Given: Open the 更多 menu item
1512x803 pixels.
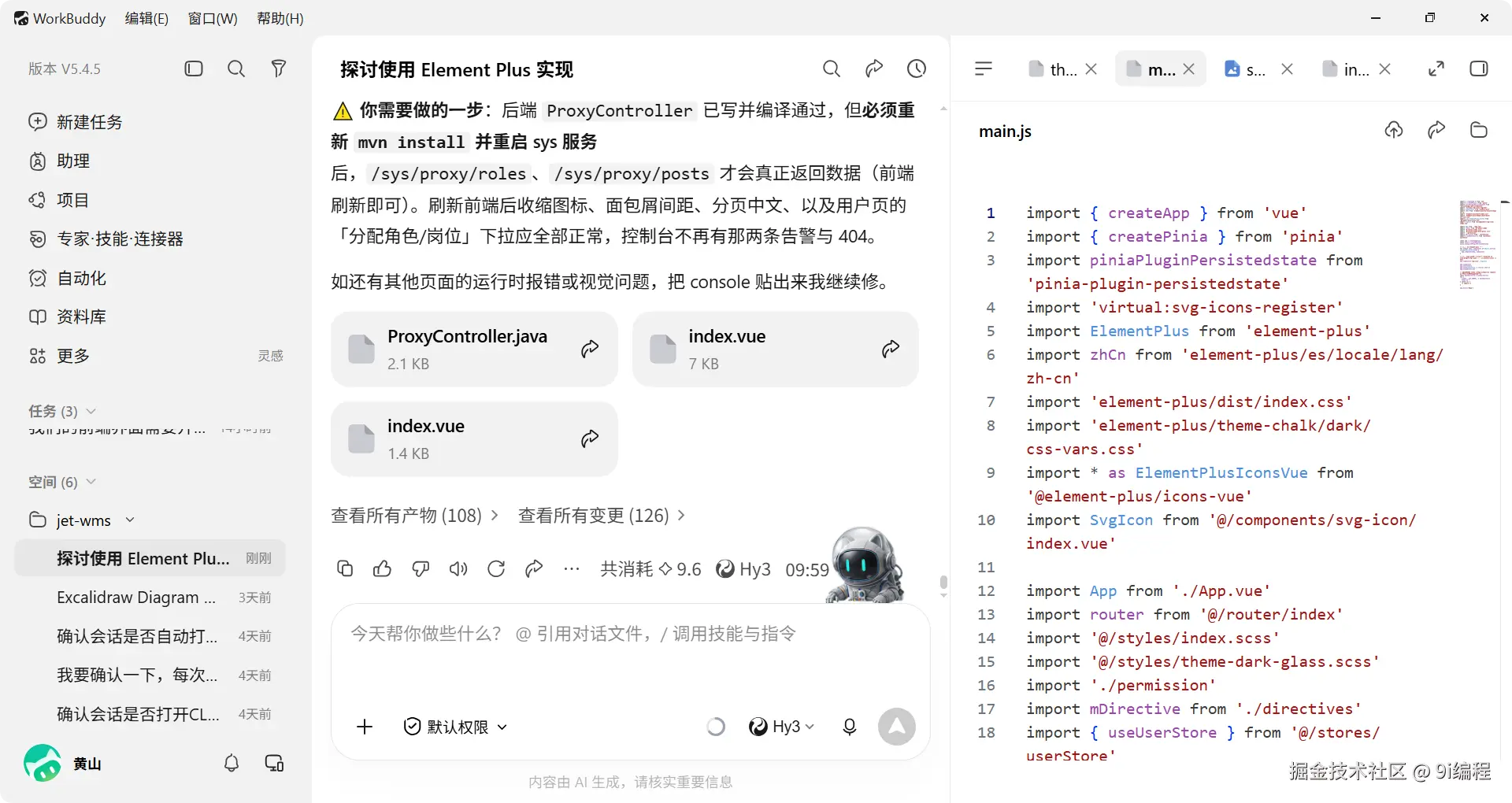Looking at the screenshot, I should click(x=60, y=356).
